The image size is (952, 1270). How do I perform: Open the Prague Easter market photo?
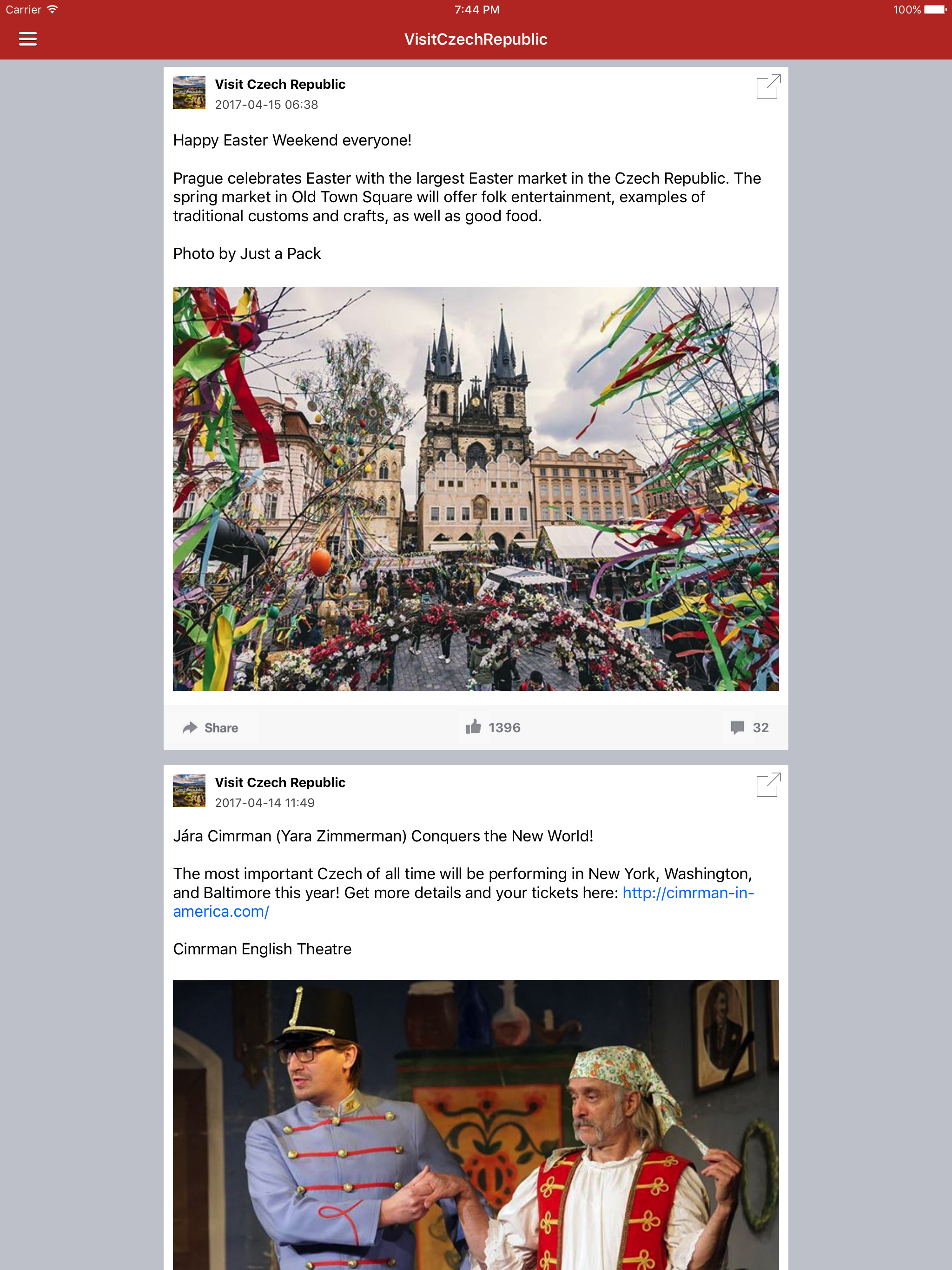tap(476, 489)
